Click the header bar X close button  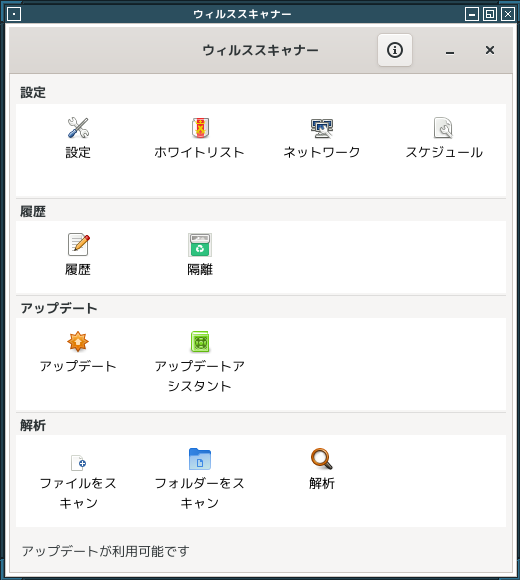[x=490, y=50]
